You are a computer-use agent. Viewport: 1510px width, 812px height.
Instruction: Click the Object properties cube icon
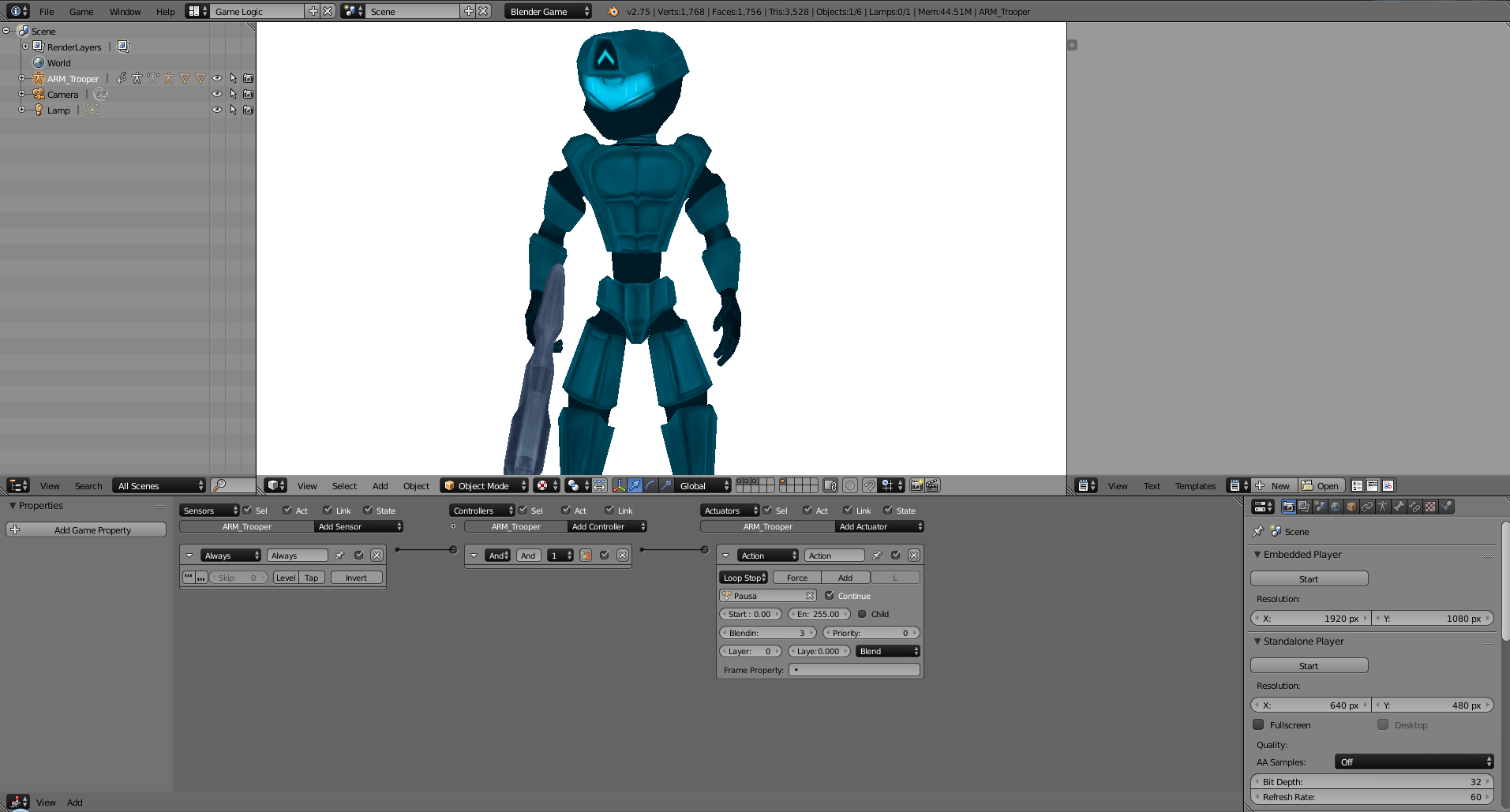(1351, 507)
